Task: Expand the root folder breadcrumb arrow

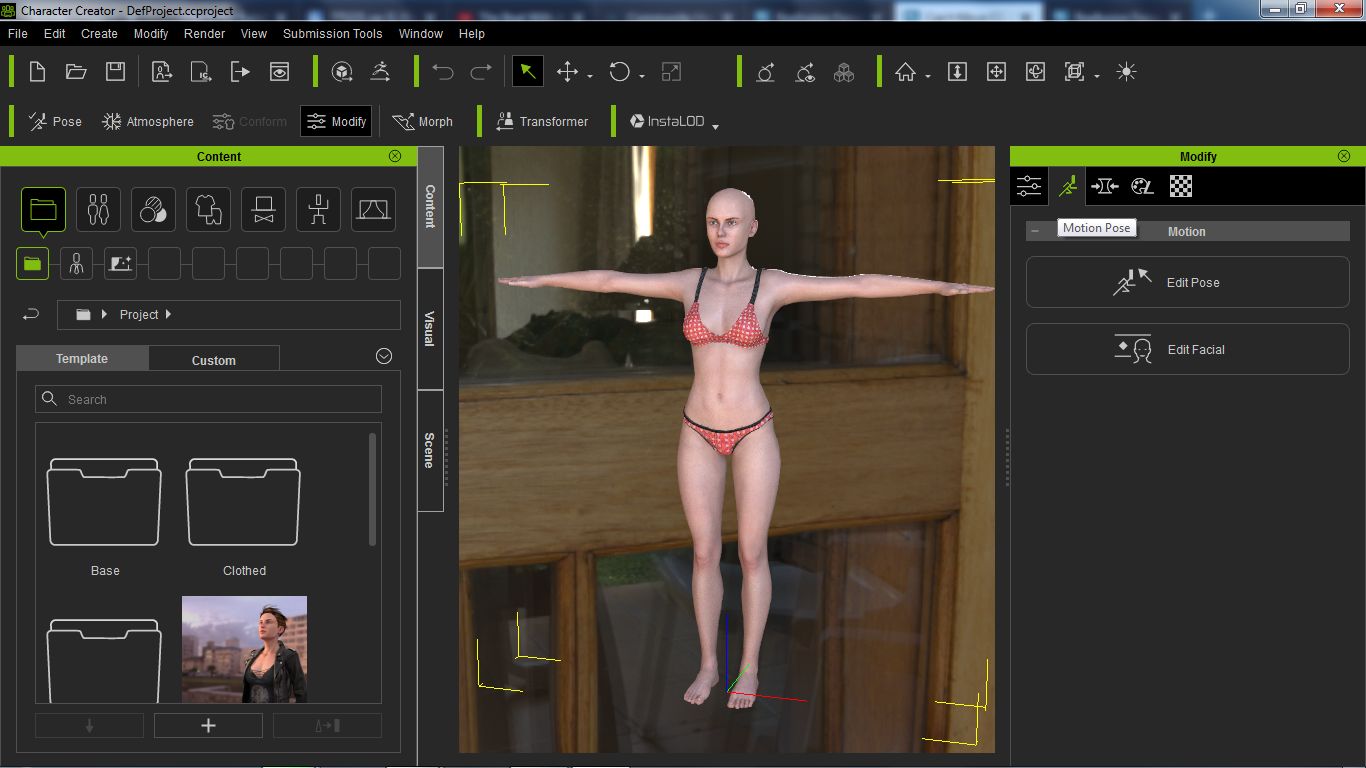Action: 104,314
